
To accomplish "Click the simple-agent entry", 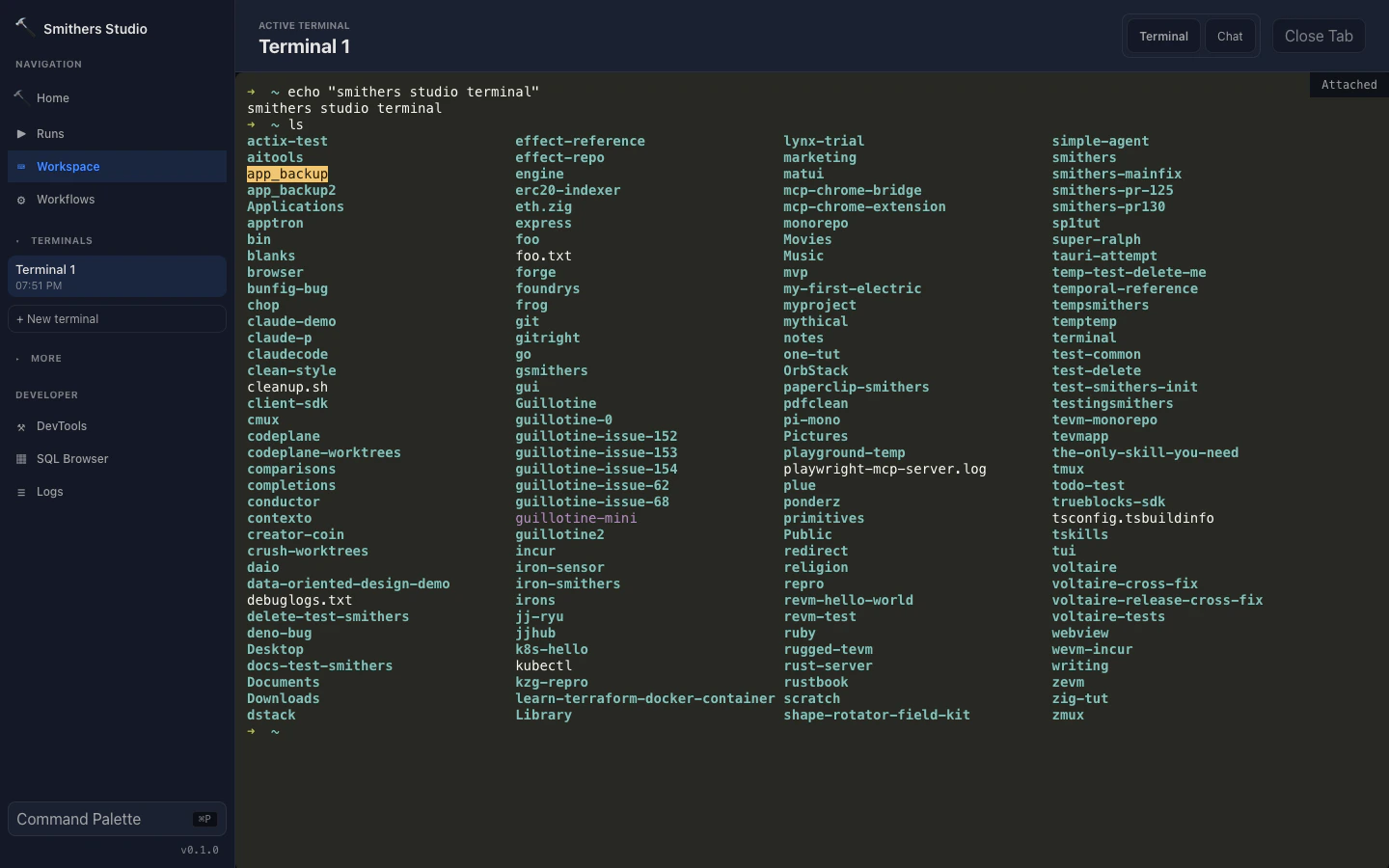I will [x=1100, y=141].
